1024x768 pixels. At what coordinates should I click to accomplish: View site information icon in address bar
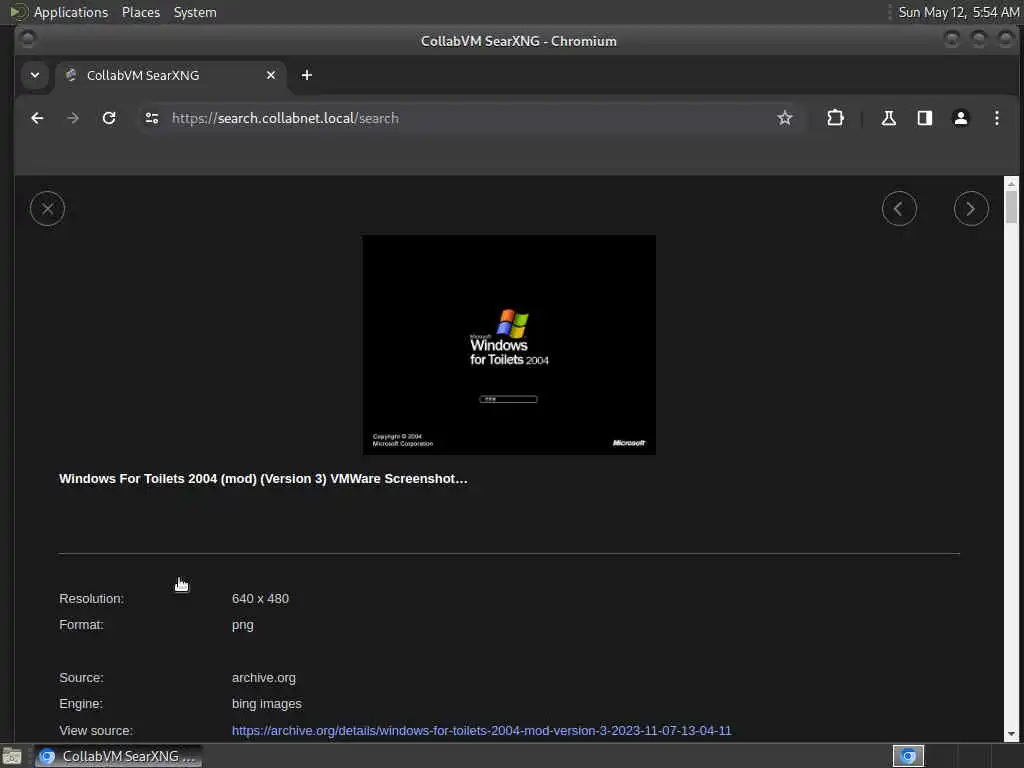pos(152,118)
